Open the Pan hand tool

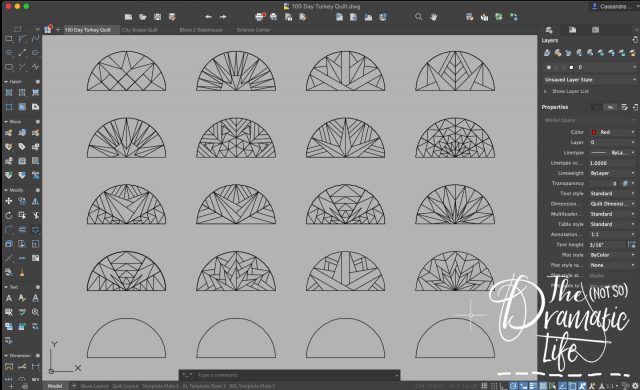click(x=433, y=17)
